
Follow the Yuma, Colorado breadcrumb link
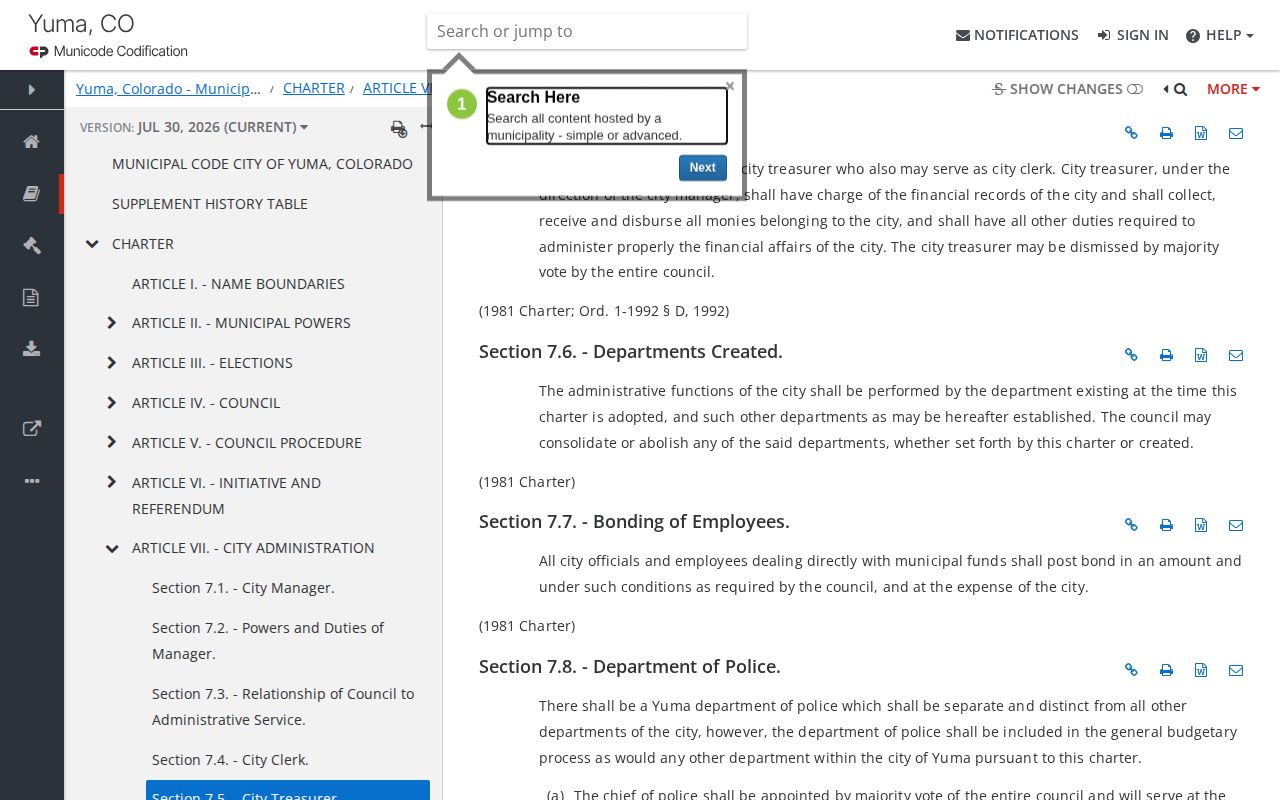point(168,89)
